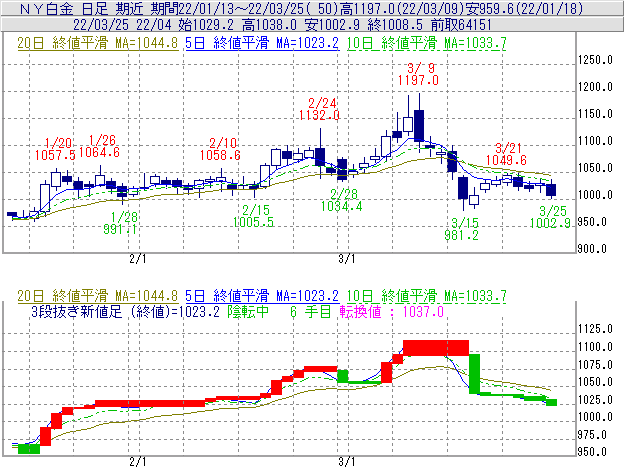This screenshot has width=624, height=475.
Task: Click the 終1008.5 closing value in header
Action: click(x=396, y=25)
